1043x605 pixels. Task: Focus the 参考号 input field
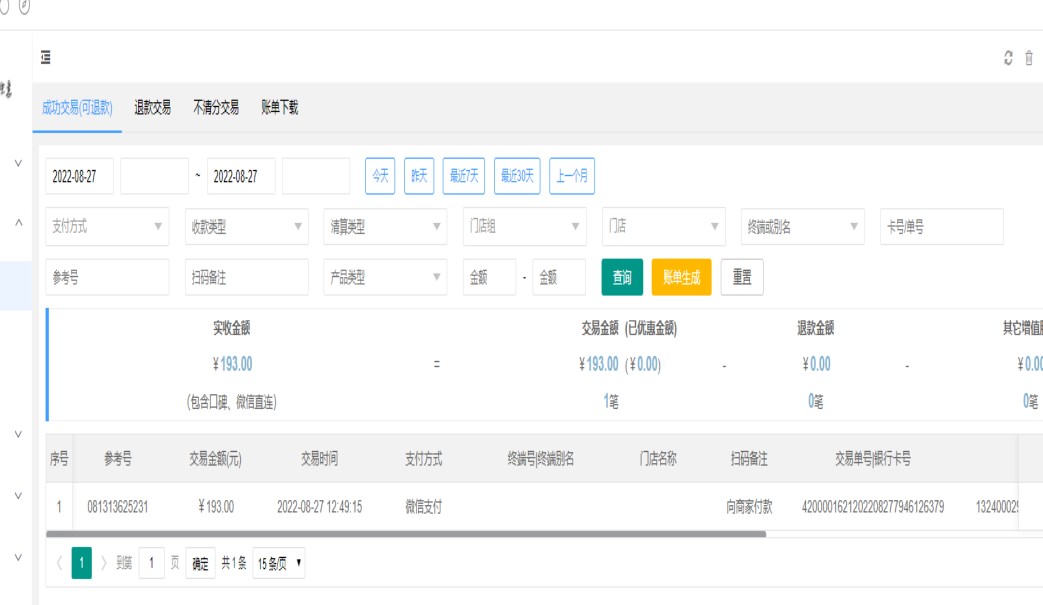point(107,278)
